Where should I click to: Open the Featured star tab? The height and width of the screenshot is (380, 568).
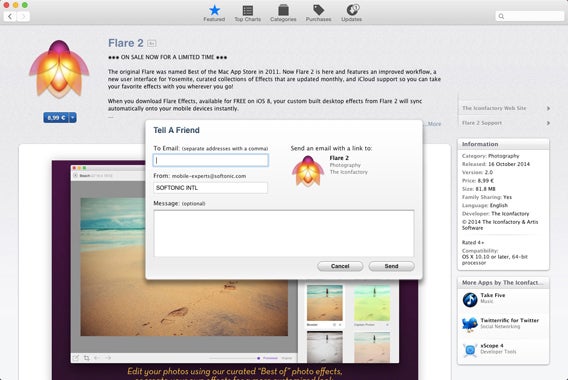pos(214,13)
